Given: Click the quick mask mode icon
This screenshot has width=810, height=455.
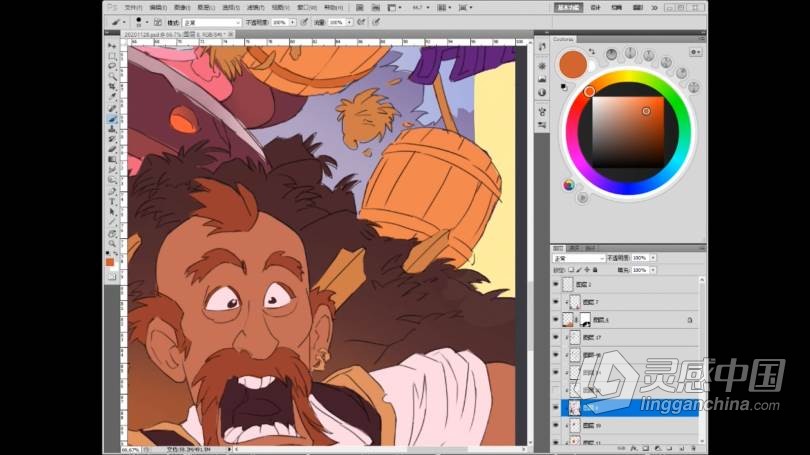Looking at the screenshot, I should [x=112, y=277].
